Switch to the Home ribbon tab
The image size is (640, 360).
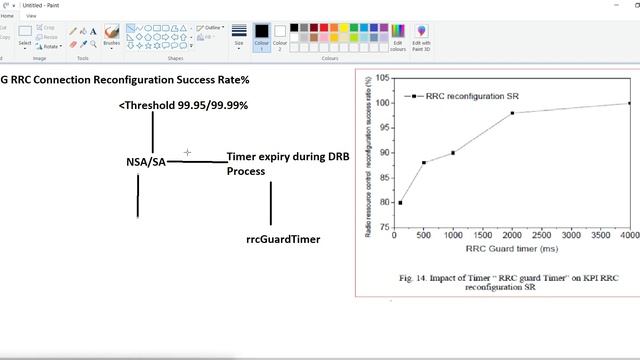[7, 16]
